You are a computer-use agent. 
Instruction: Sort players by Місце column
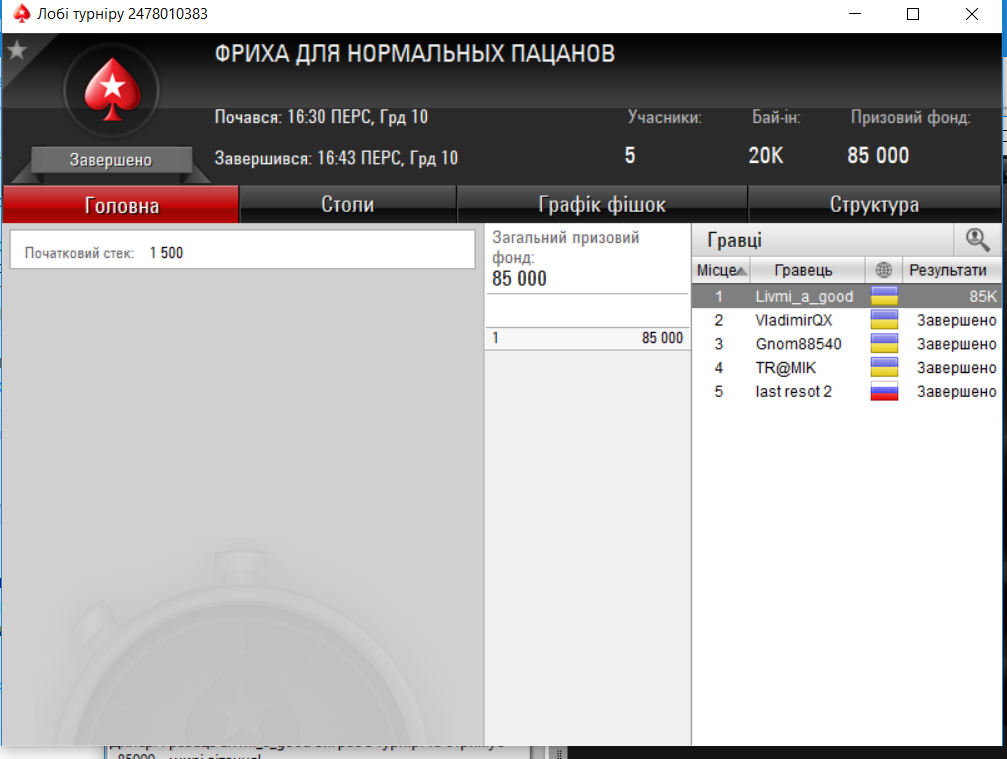coord(721,270)
